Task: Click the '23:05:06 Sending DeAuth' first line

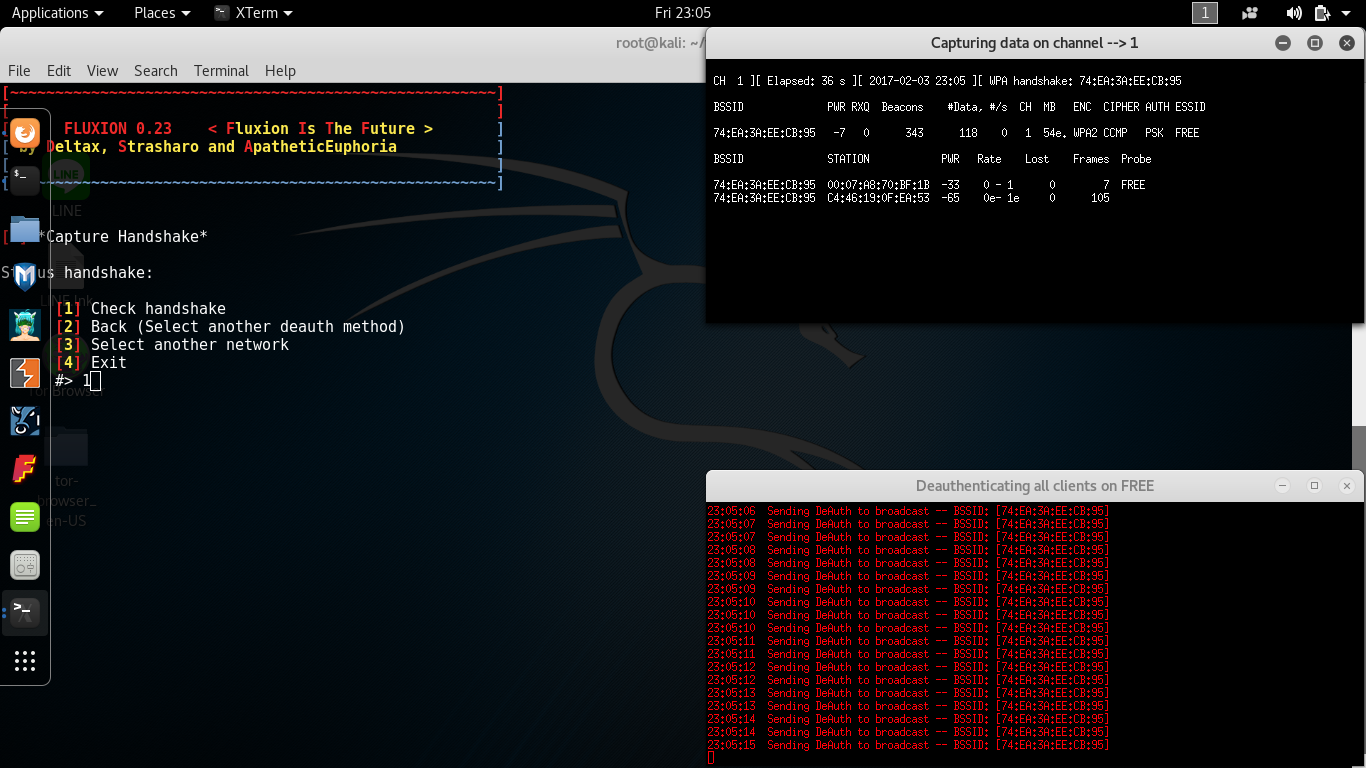Action: [x=908, y=511]
